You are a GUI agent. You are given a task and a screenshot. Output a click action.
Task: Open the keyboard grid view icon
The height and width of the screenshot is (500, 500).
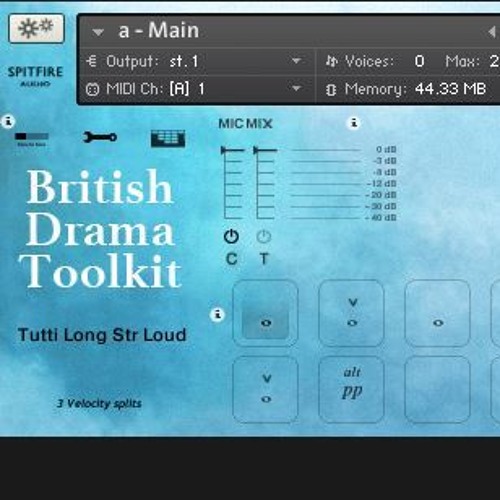[x=168, y=139]
